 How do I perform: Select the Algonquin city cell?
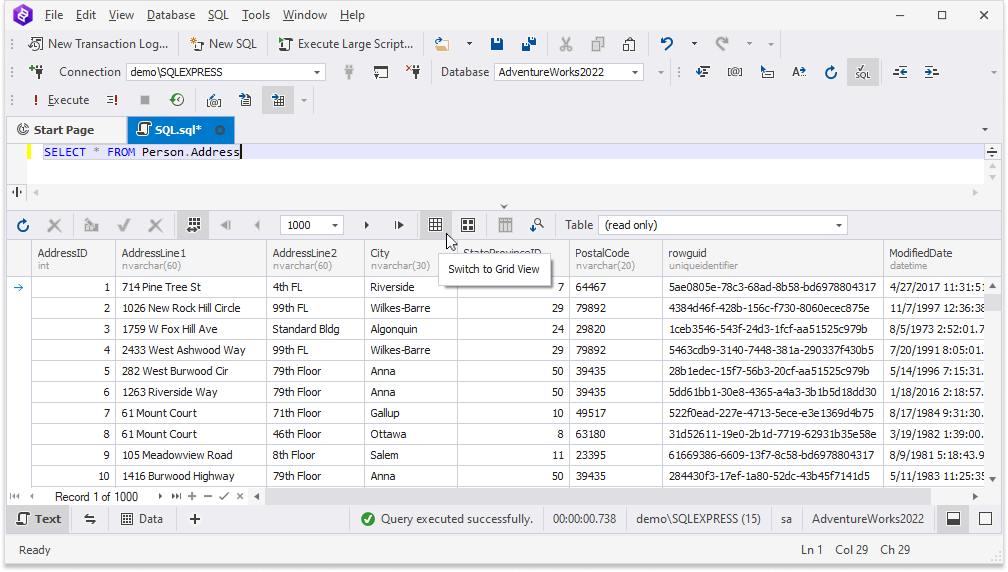411,329
